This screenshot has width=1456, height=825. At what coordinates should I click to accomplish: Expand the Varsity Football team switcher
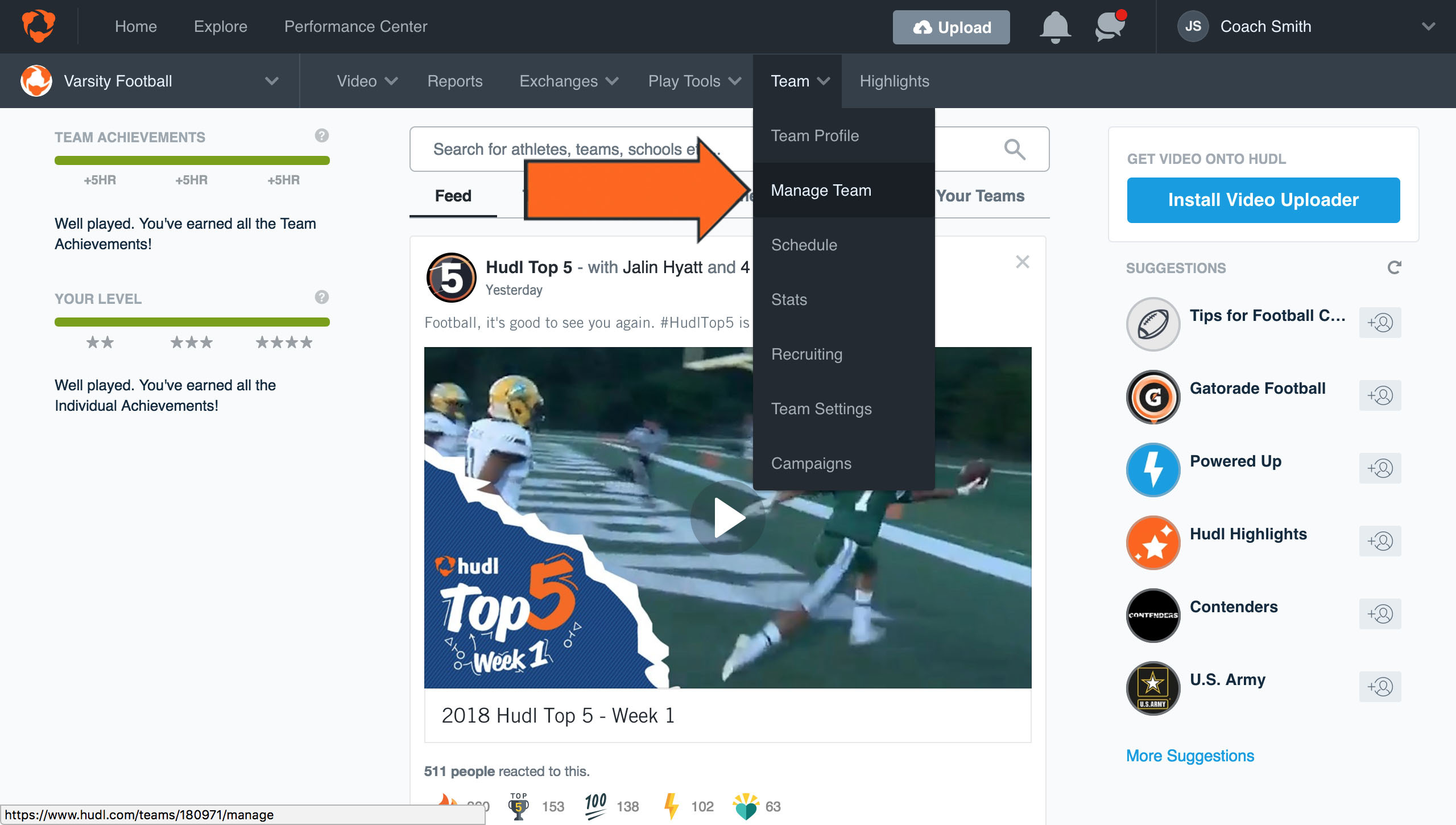pyautogui.click(x=272, y=81)
